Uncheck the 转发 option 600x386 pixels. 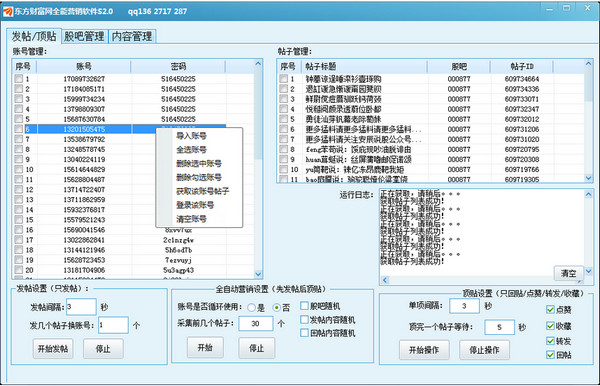[x=550, y=340]
